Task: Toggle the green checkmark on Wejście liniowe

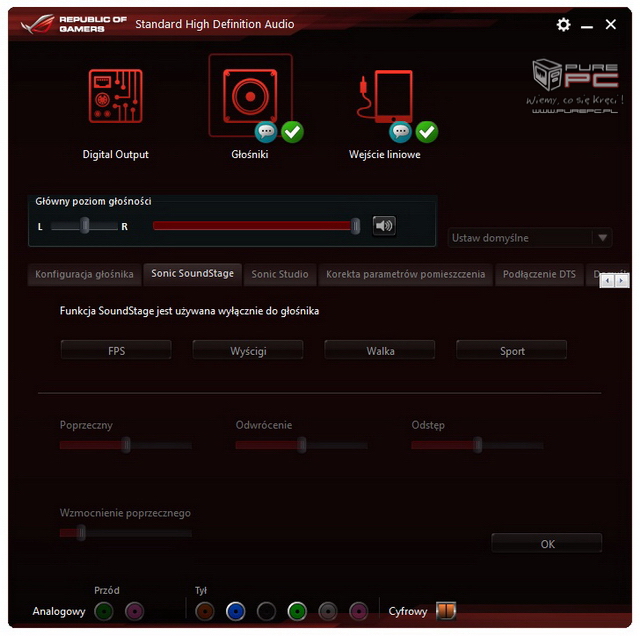Action: (427, 131)
